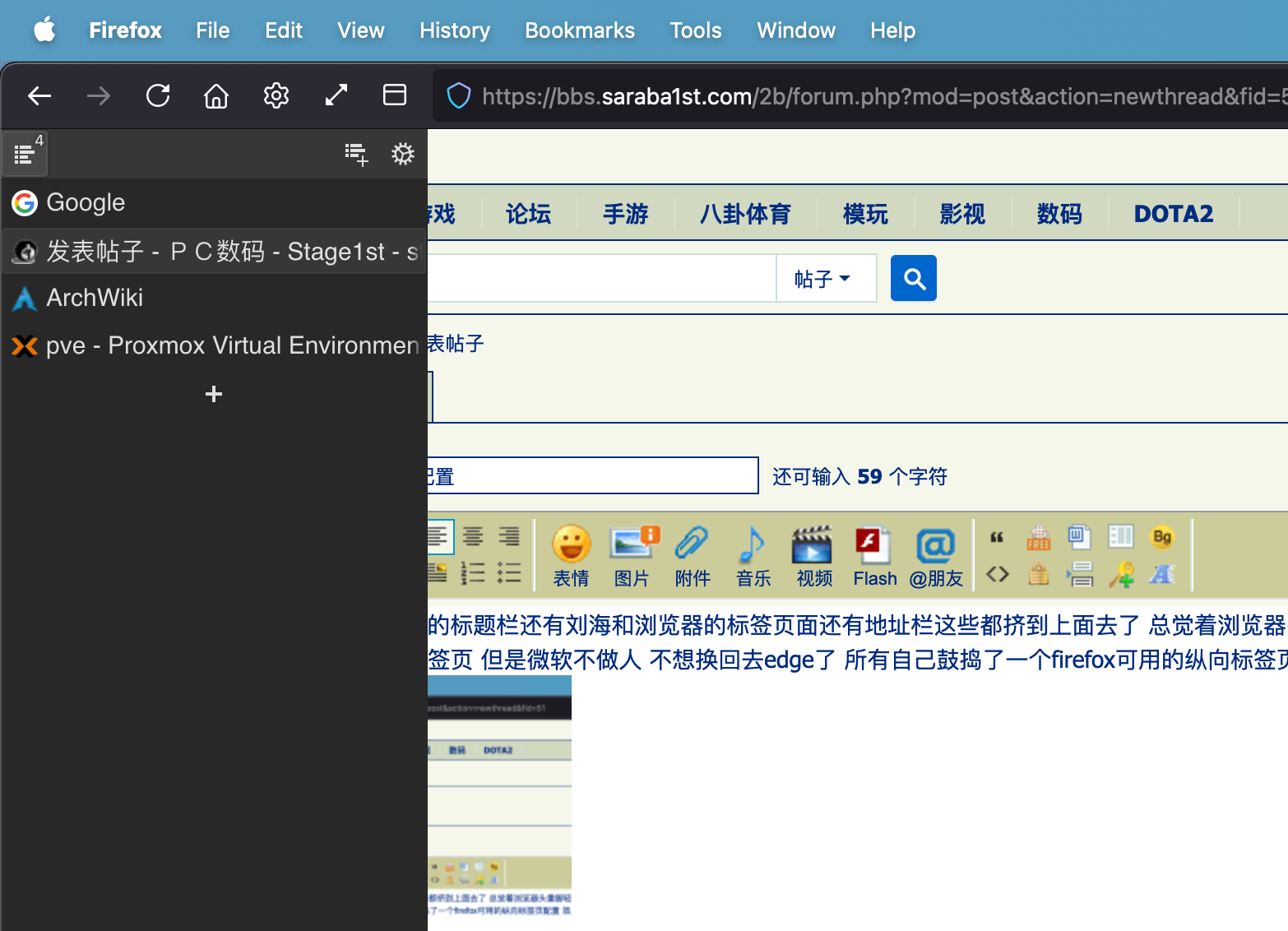
Task: Open the 模玩 forum section
Action: click(x=865, y=214)
